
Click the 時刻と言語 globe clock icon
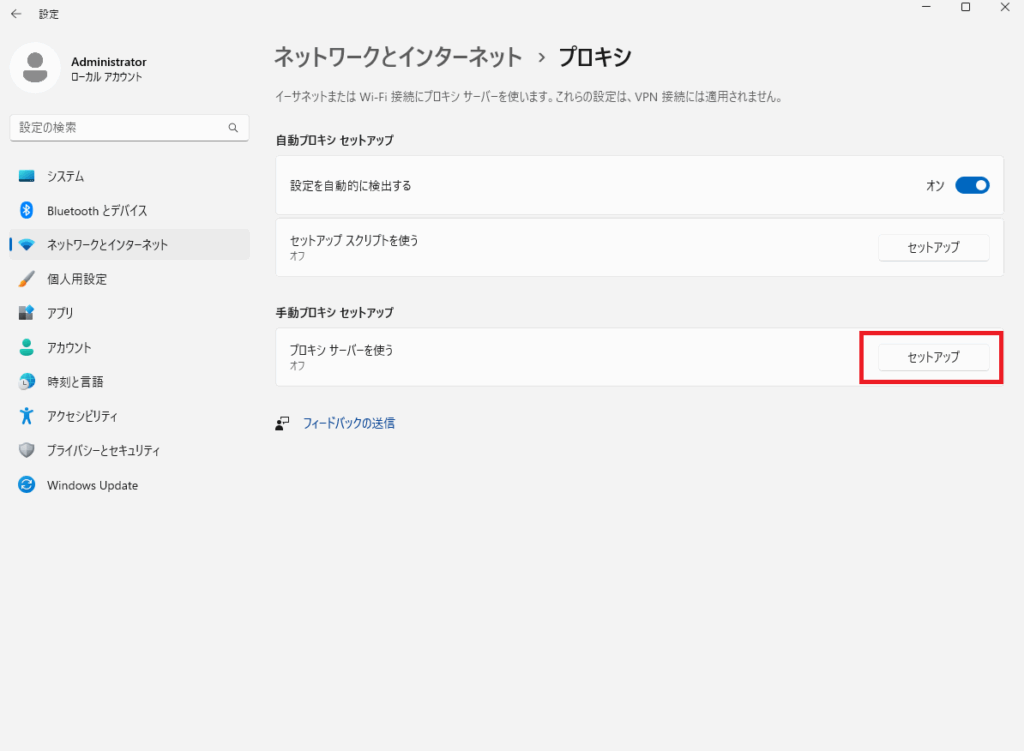[27, 382]
